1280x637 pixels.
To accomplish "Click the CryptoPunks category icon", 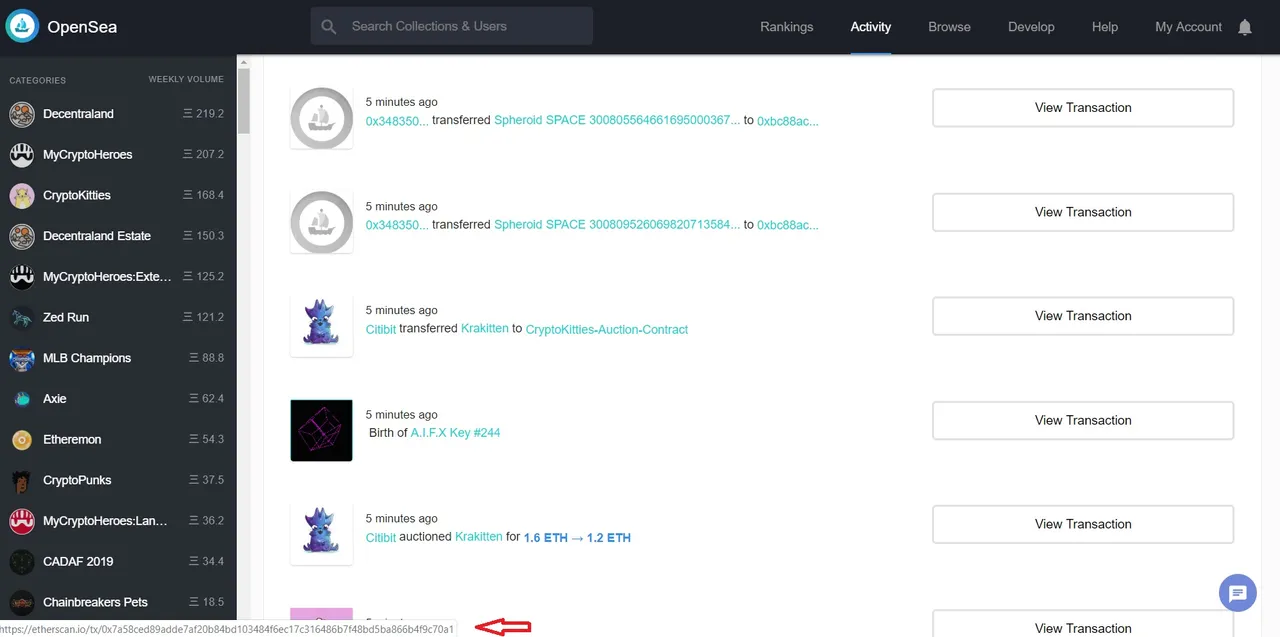I will tap(22, 480).
